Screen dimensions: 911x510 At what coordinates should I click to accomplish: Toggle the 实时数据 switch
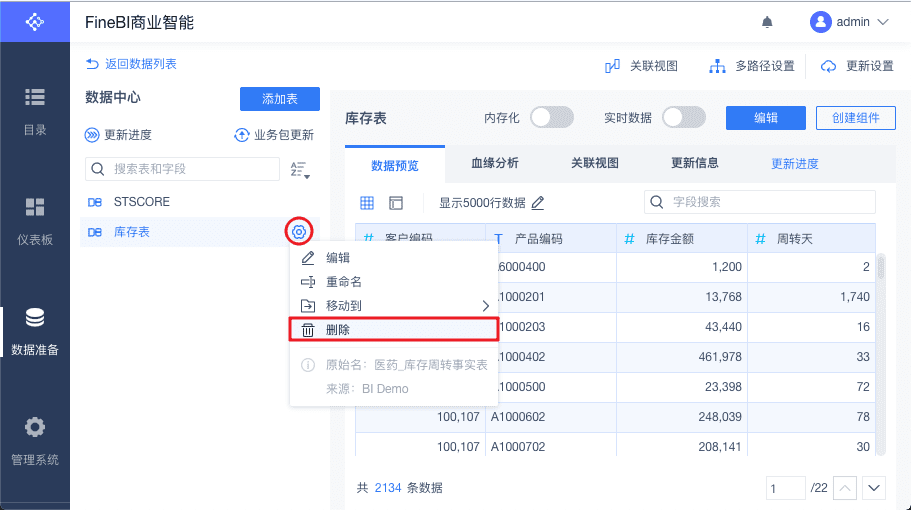tap(684, 118)
